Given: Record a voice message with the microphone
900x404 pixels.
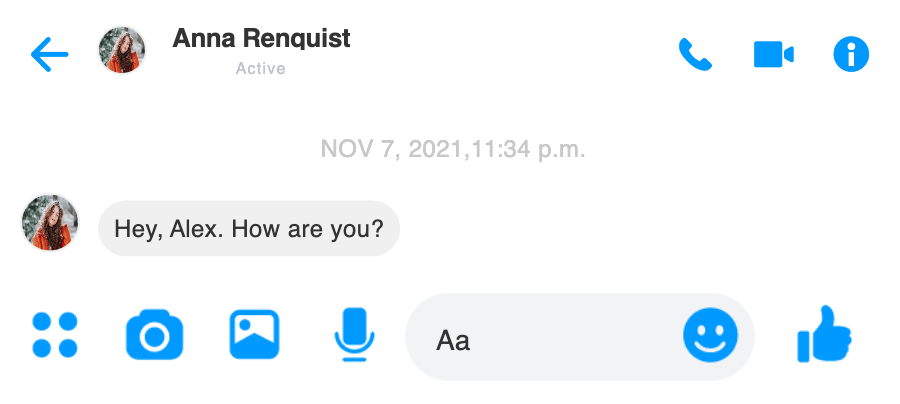Looking at the screenshot, I should pyautogui.click(x=354, y=335).
